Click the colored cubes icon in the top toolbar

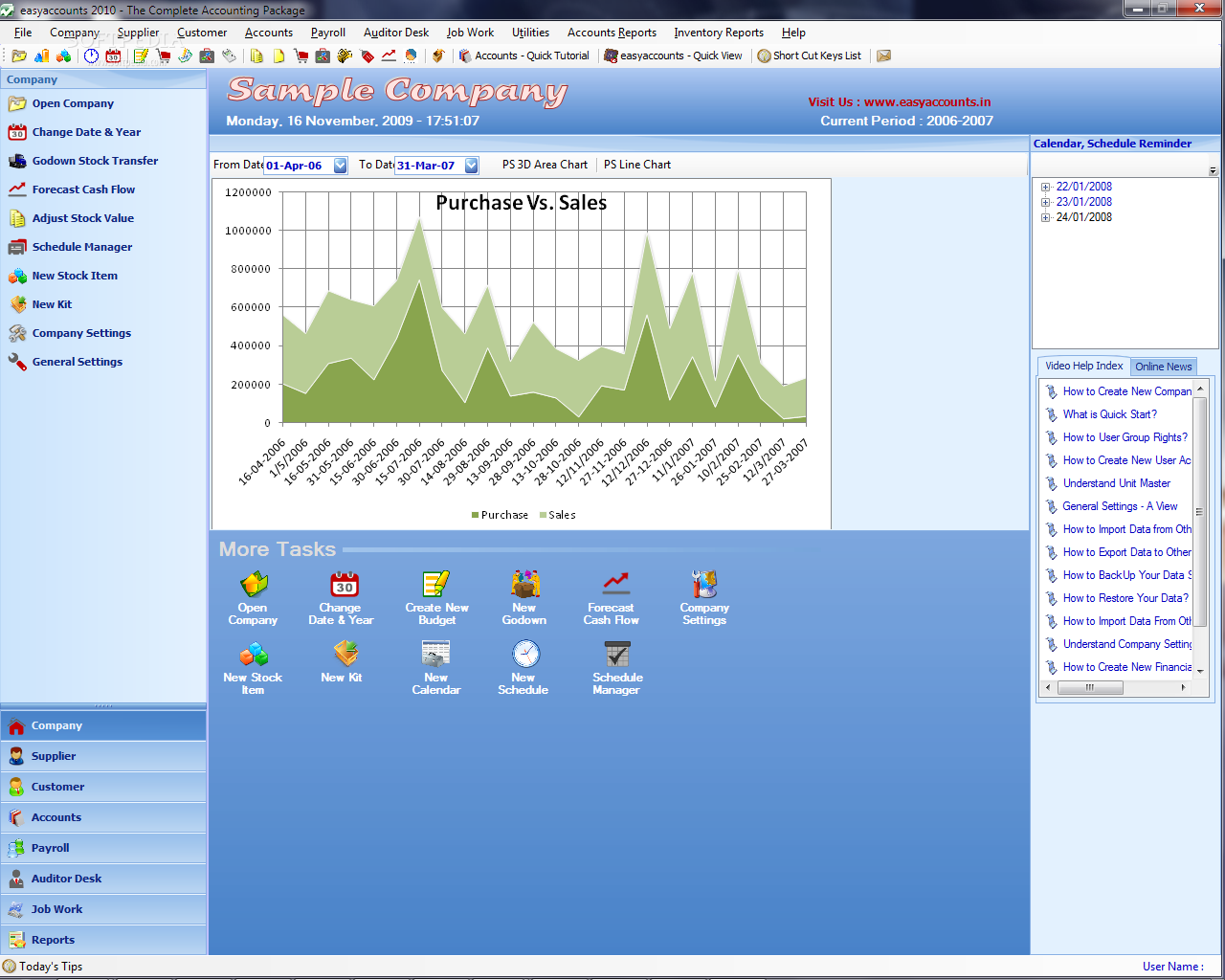point(63,56)
